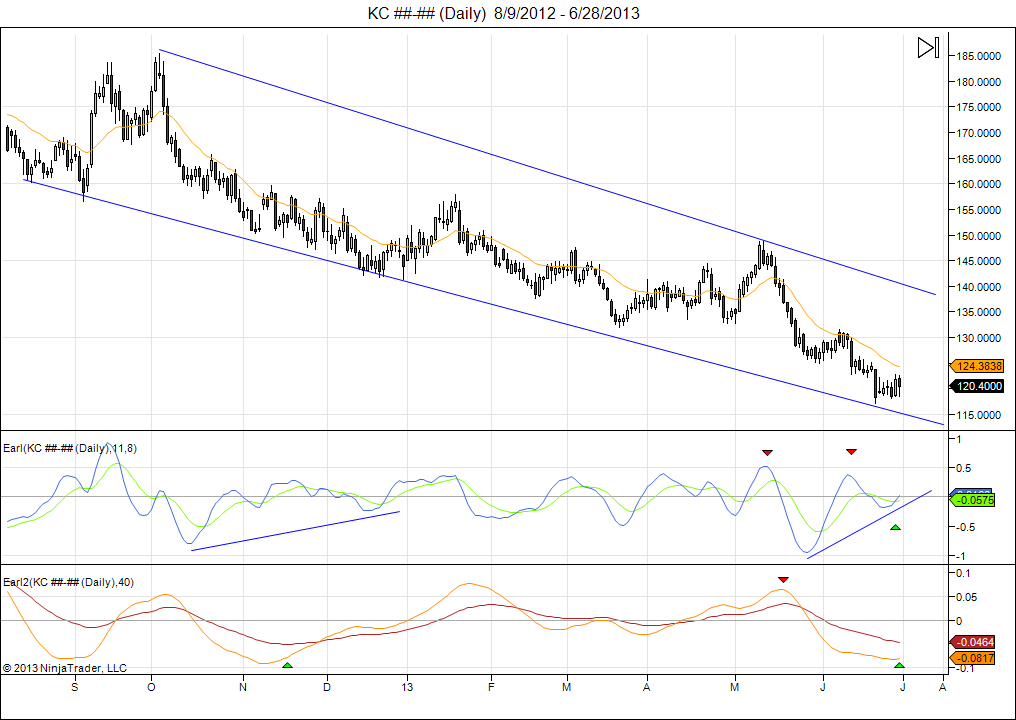Click the 150.0000 label on price axis

[977, 236]
